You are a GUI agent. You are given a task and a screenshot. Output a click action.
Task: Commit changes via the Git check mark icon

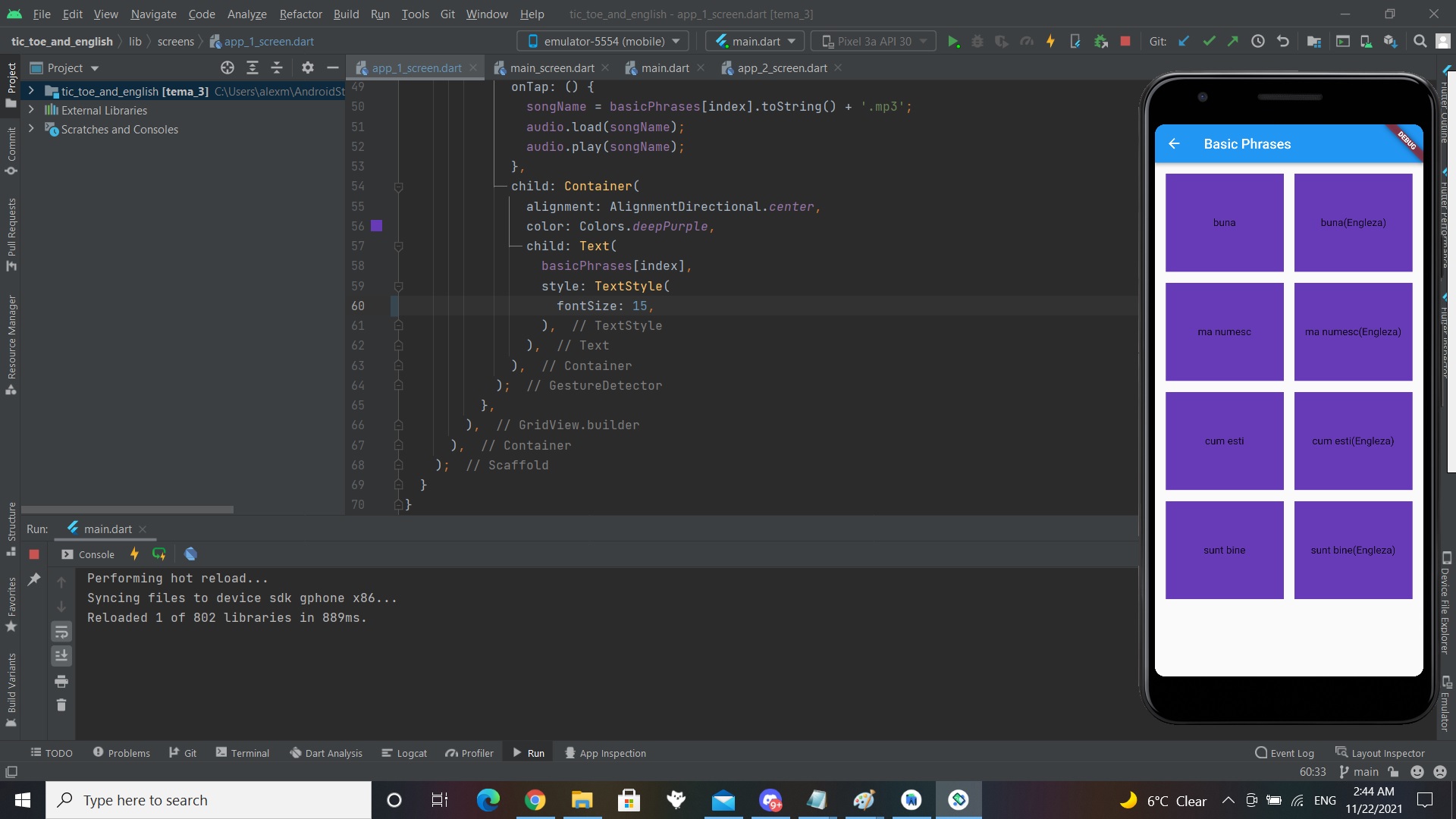(1208, 41)
